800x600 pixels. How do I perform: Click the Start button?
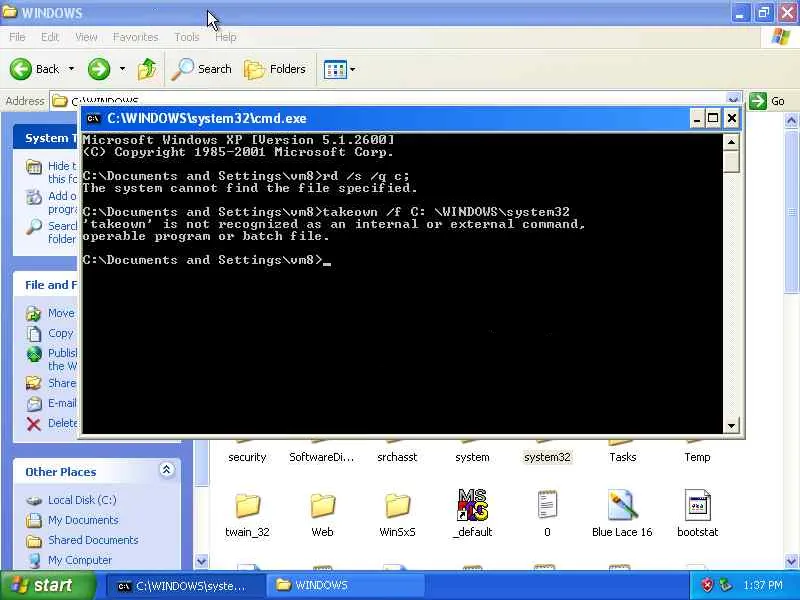point(47,585)
